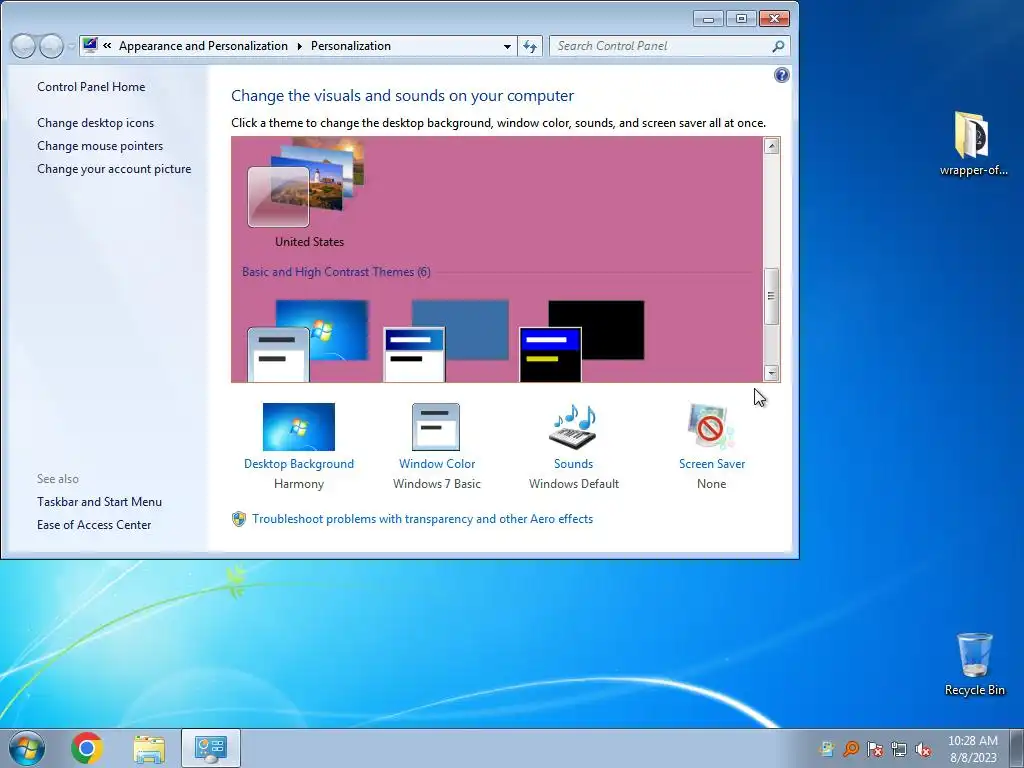
Task: Click the taskbar clock showing 10:28 AM
Action: coord(972,748)
